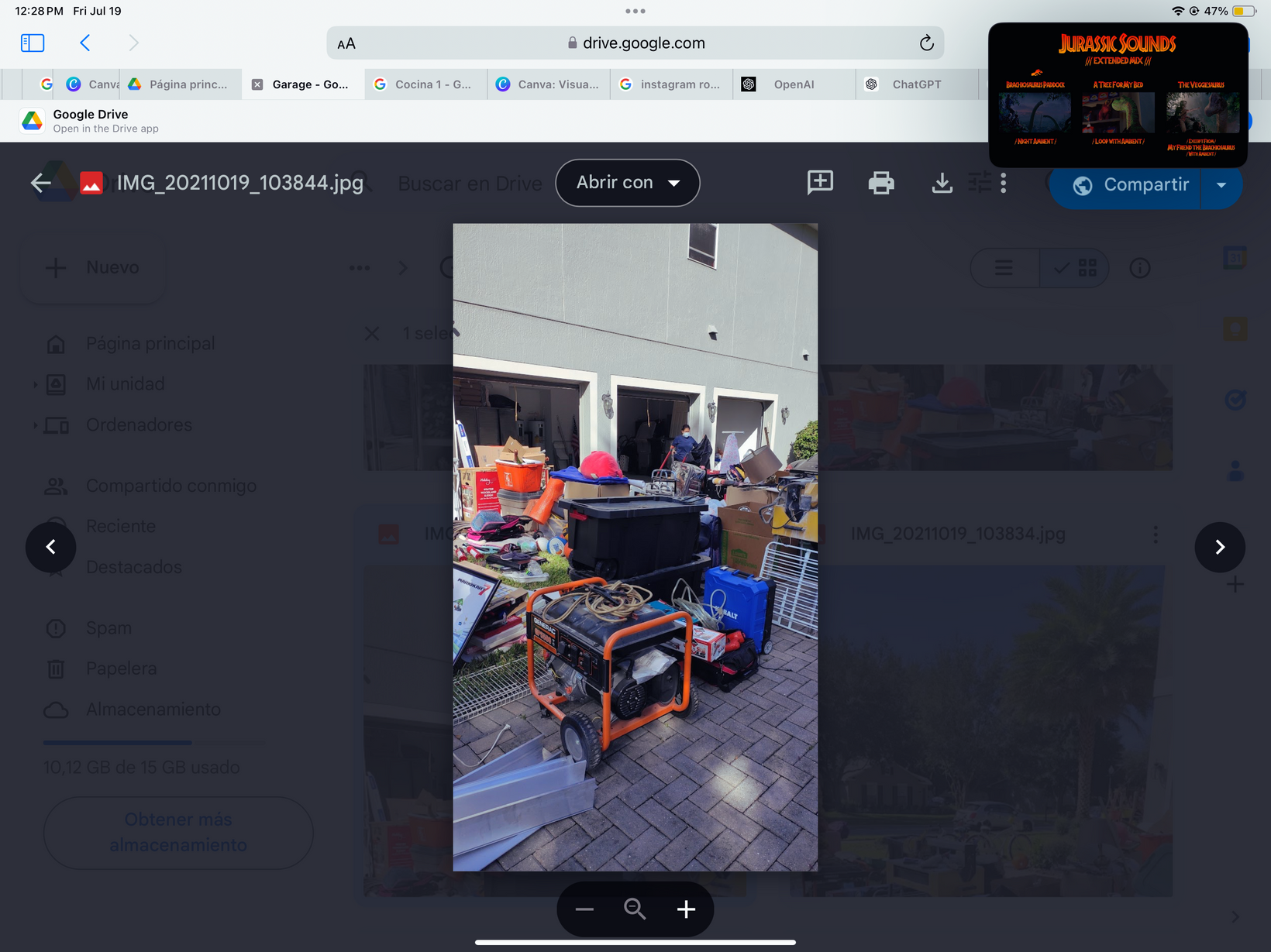1271x952 pixels.
Task: Toggle the Safari sidebar panel
Action: [33, 43]
